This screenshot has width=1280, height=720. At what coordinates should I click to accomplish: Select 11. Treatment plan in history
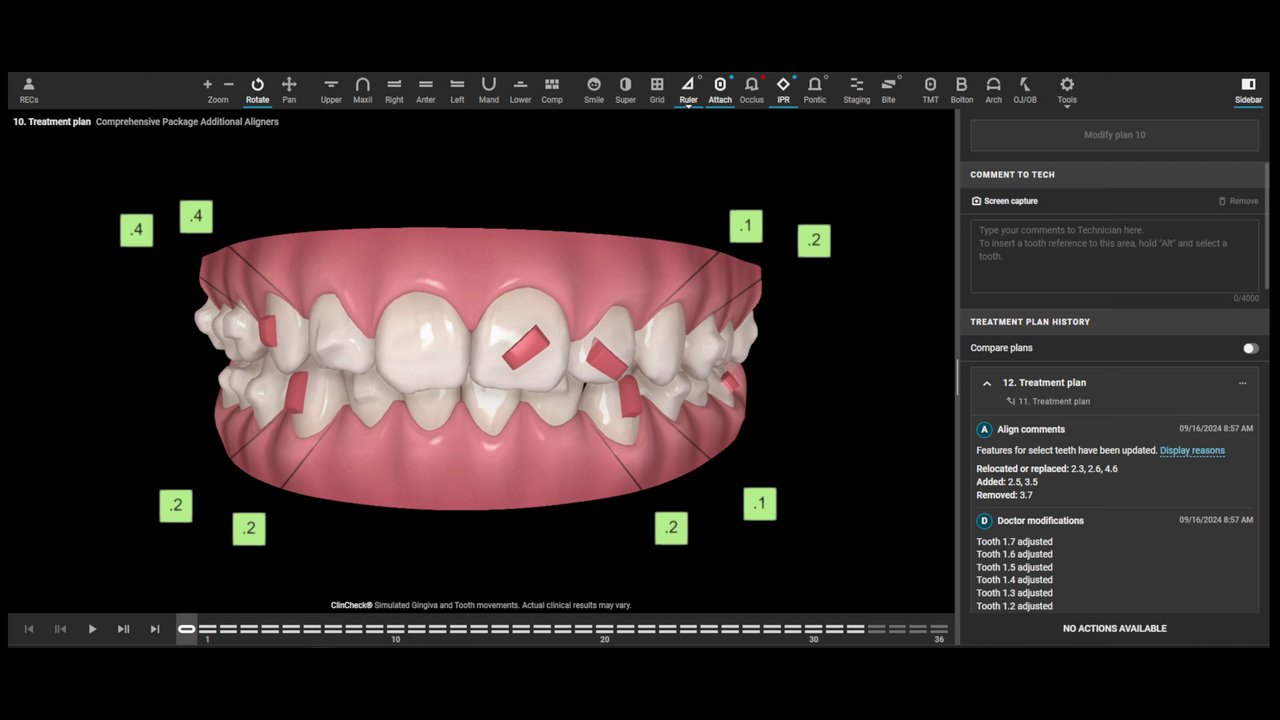(1054, 402)
